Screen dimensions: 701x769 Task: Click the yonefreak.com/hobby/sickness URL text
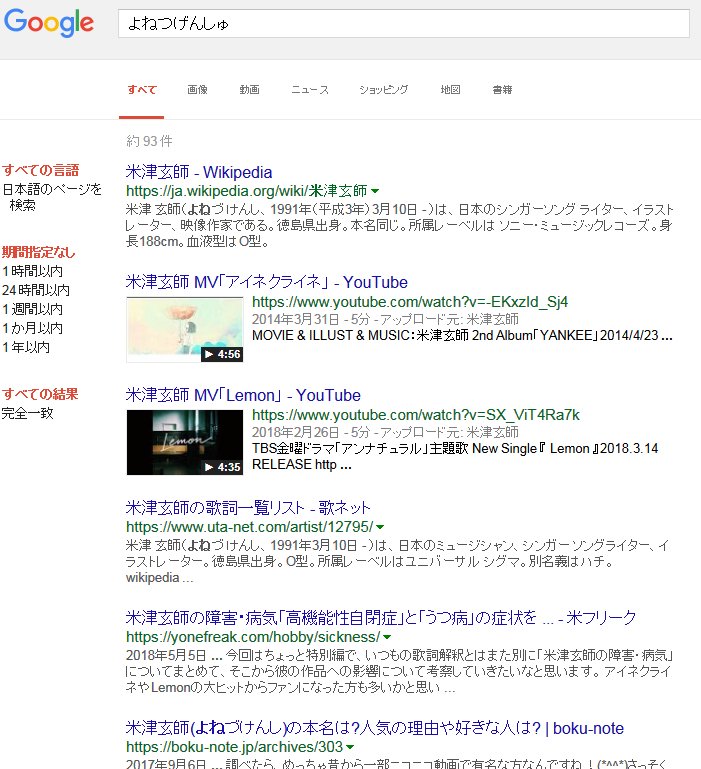253,637
